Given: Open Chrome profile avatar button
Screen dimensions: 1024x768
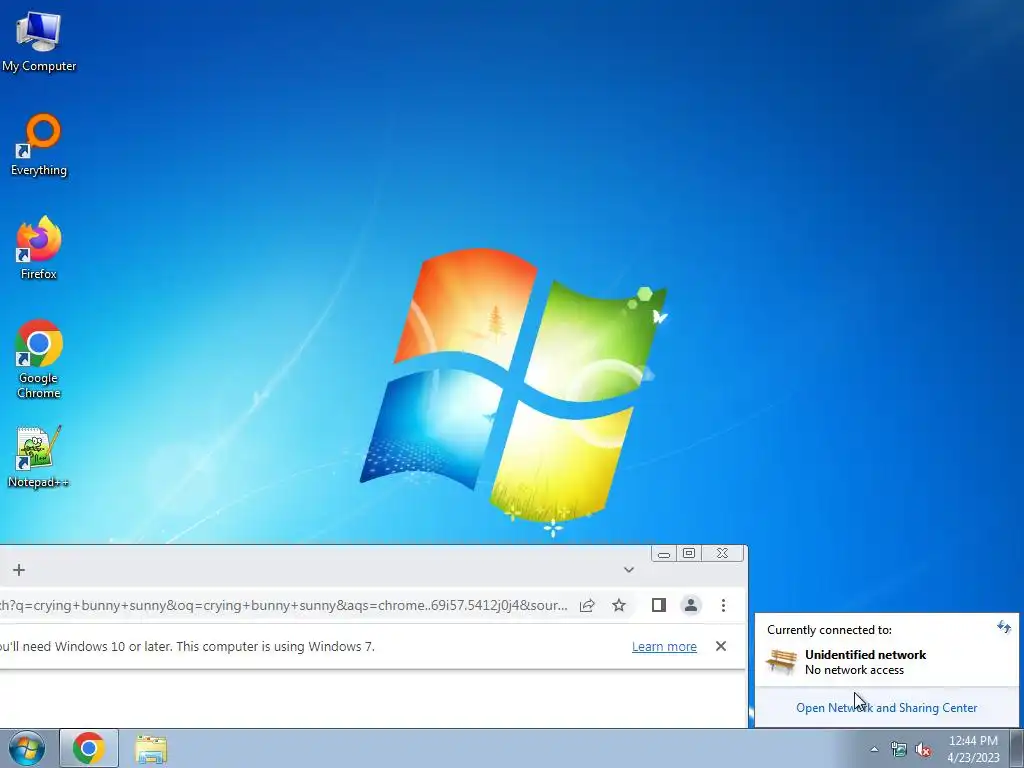Looking at the screenshot, I should (x=690, y=605).
